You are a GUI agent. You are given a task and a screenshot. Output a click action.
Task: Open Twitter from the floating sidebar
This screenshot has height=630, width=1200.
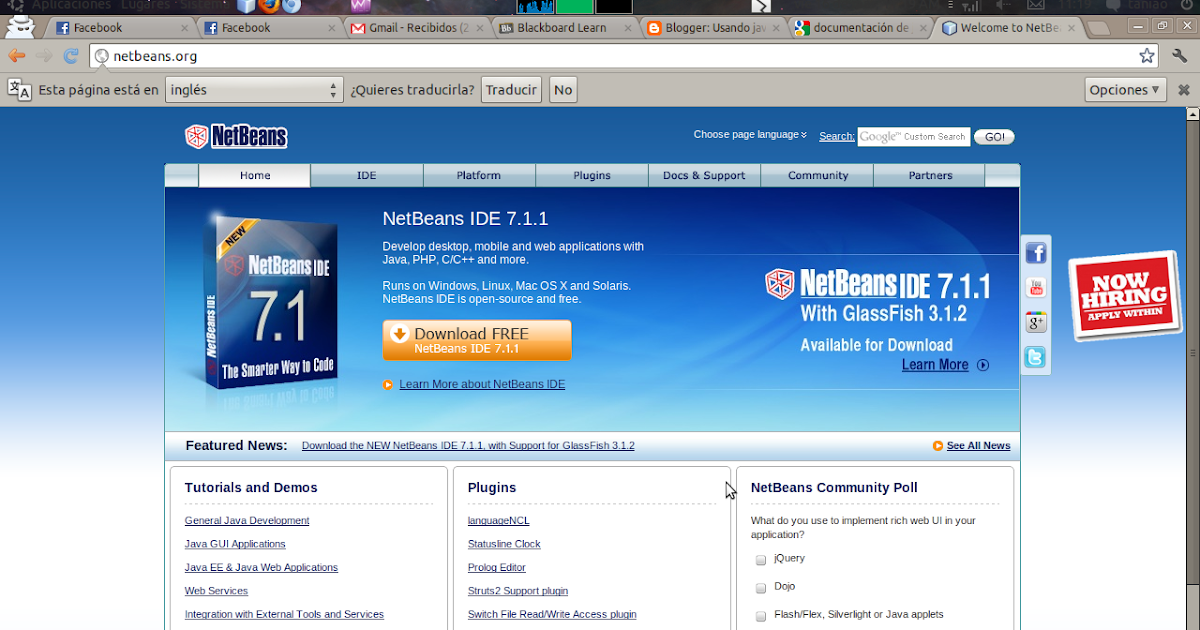[x=1036, y=357]
